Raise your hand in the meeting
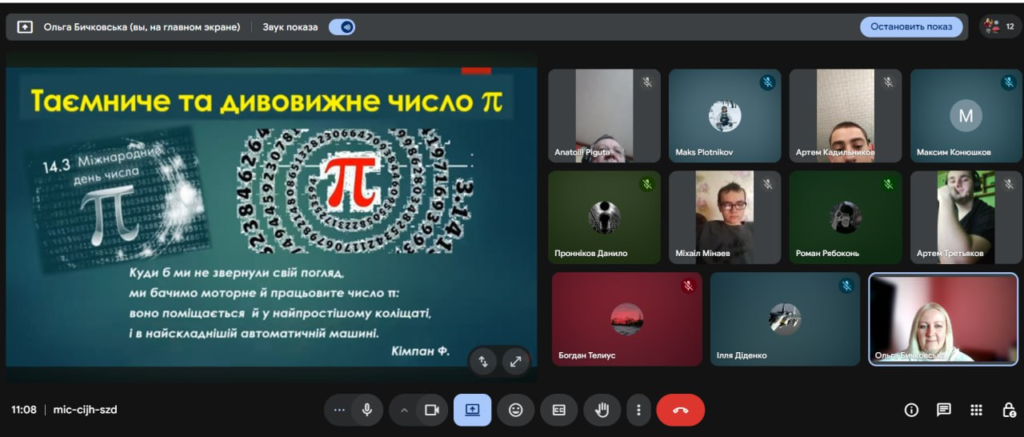The image size is (1024, 437). [x=602, y=410]
